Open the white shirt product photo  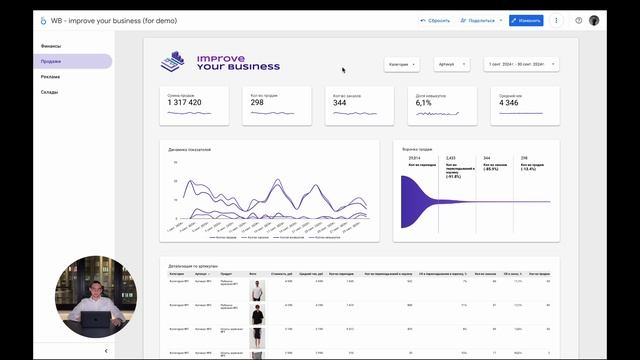pyautogui.click(x=257, y=290)
